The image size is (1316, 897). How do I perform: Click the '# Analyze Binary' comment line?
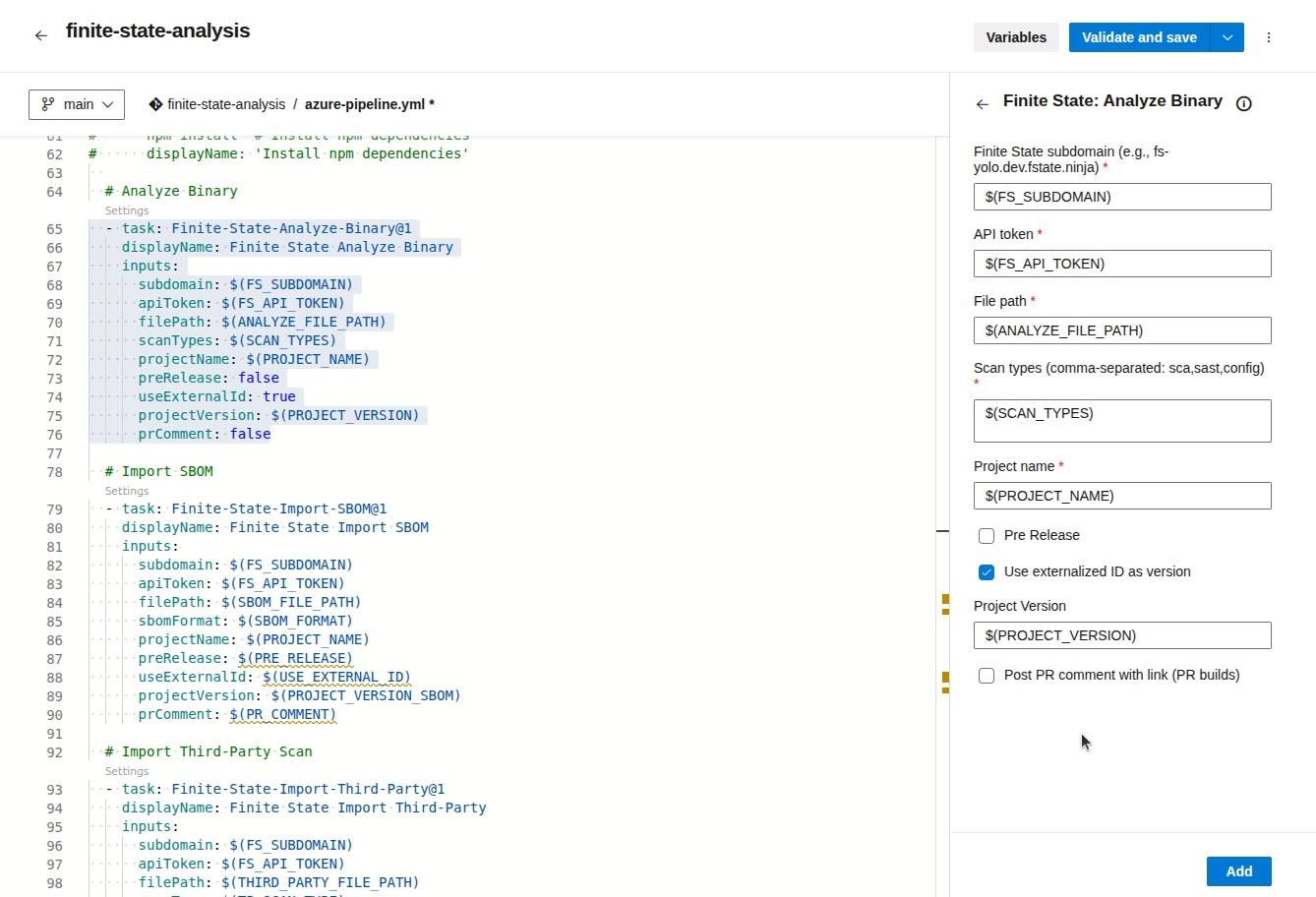171,191
